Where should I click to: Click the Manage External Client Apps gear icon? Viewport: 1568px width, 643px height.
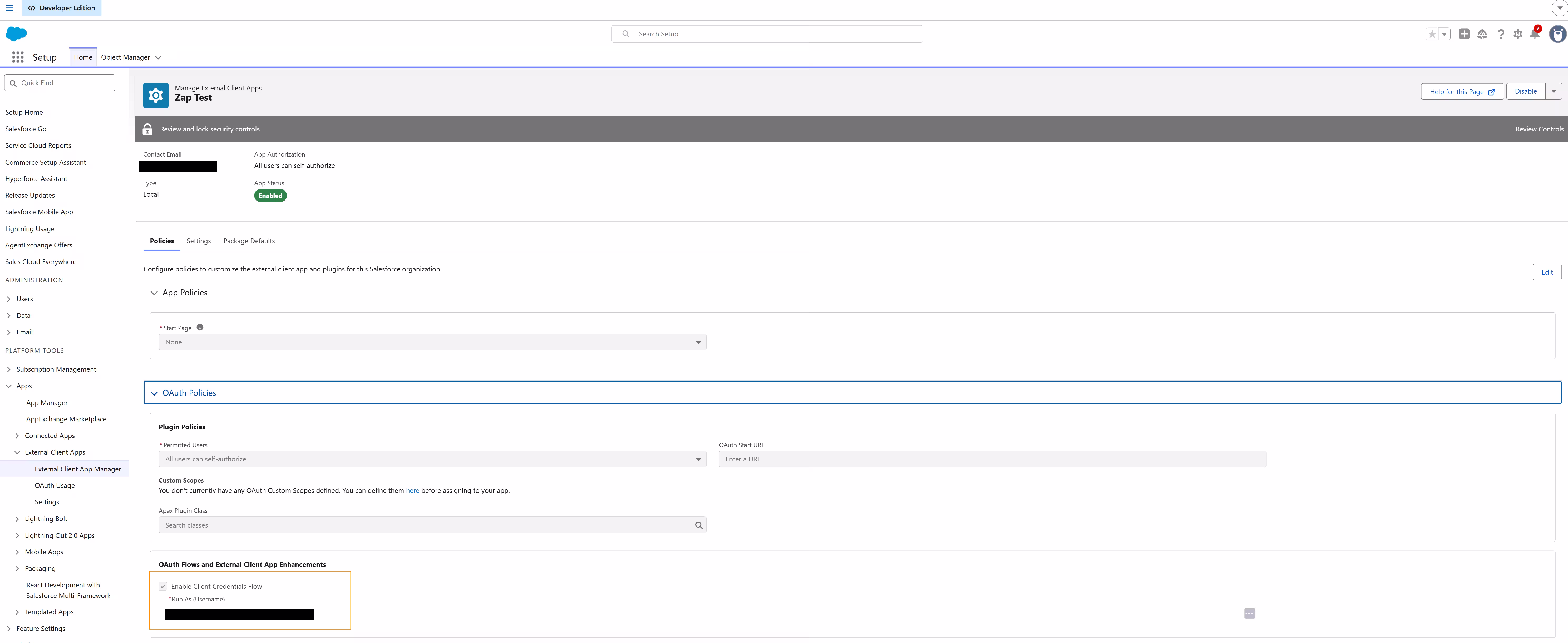pos(156,96)
